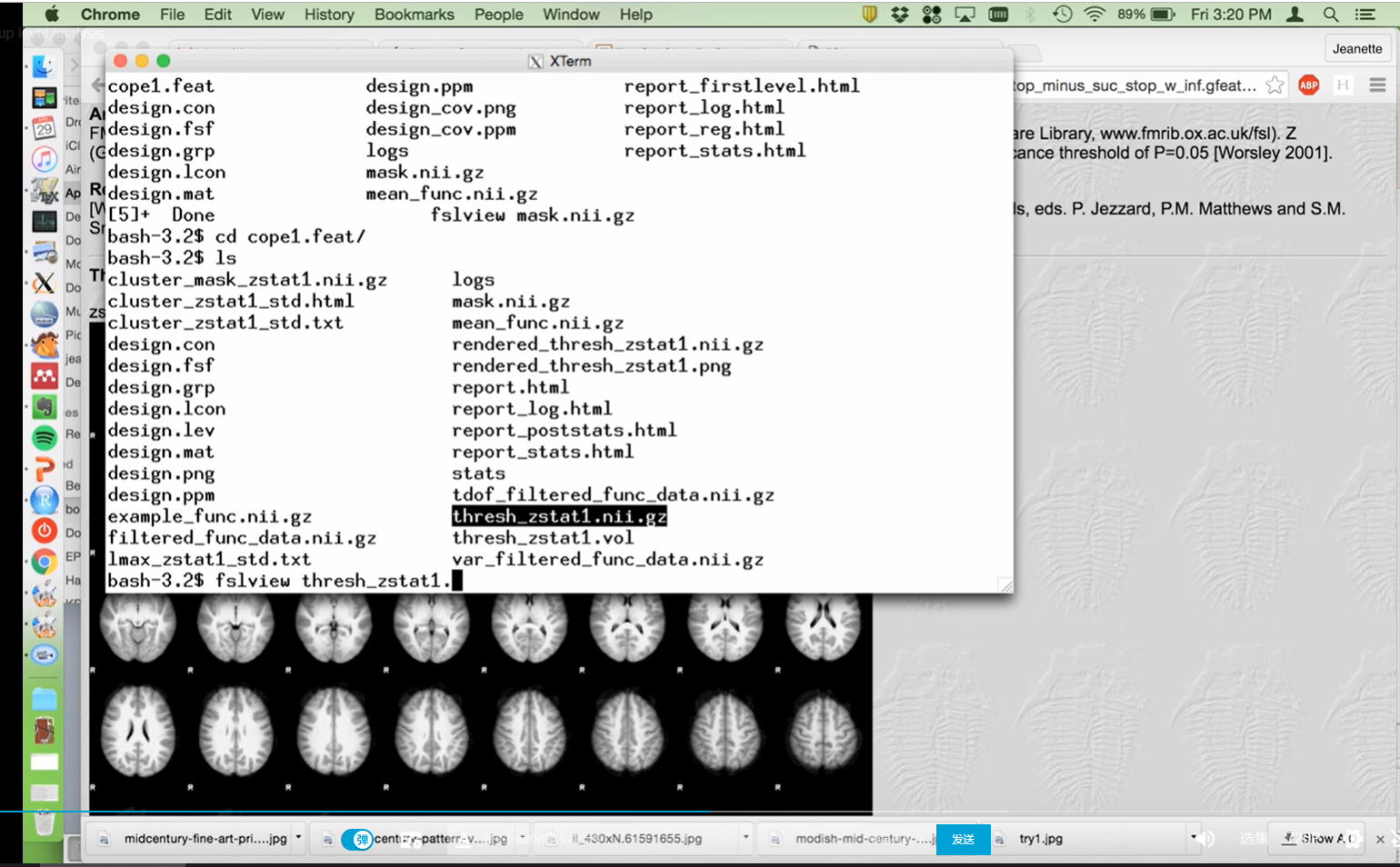1400x867 pixels.
Task: Launch Evernote from the Dock
Action: click(44, 407)
